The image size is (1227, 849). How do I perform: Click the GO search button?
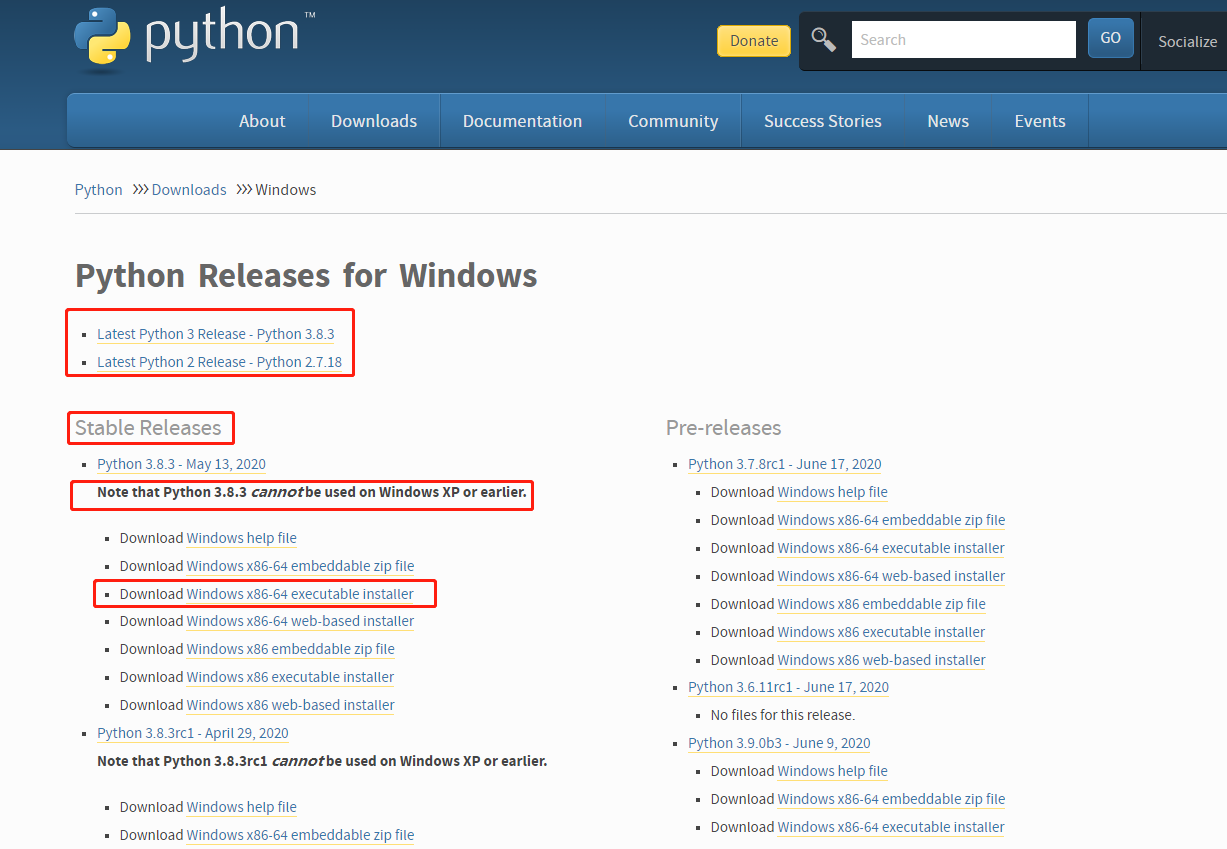point(1110,37)
